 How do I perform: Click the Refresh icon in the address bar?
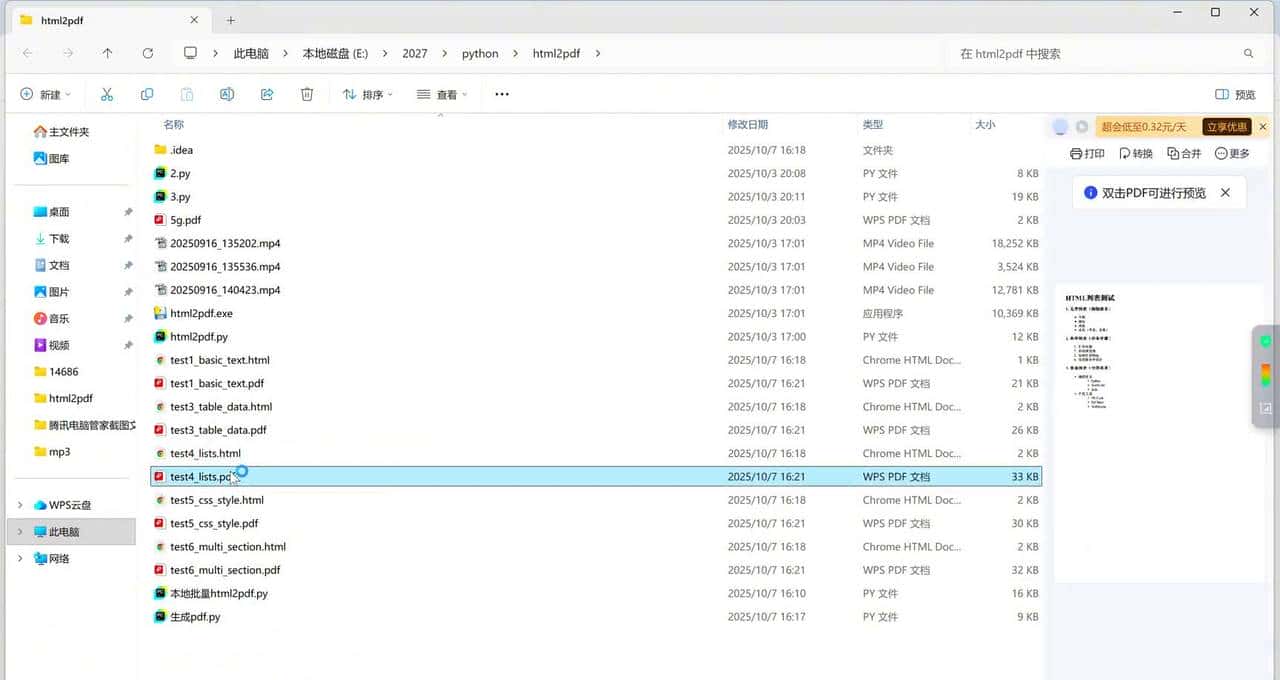(148, 53)
